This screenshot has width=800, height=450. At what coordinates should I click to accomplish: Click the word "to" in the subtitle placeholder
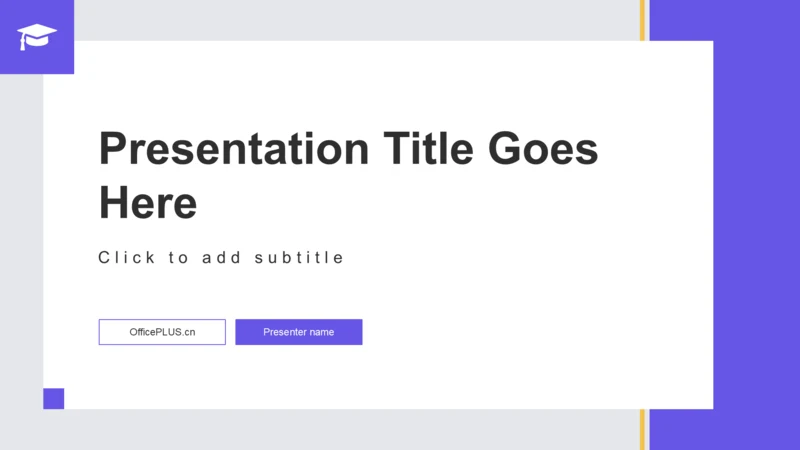(178, 258)
